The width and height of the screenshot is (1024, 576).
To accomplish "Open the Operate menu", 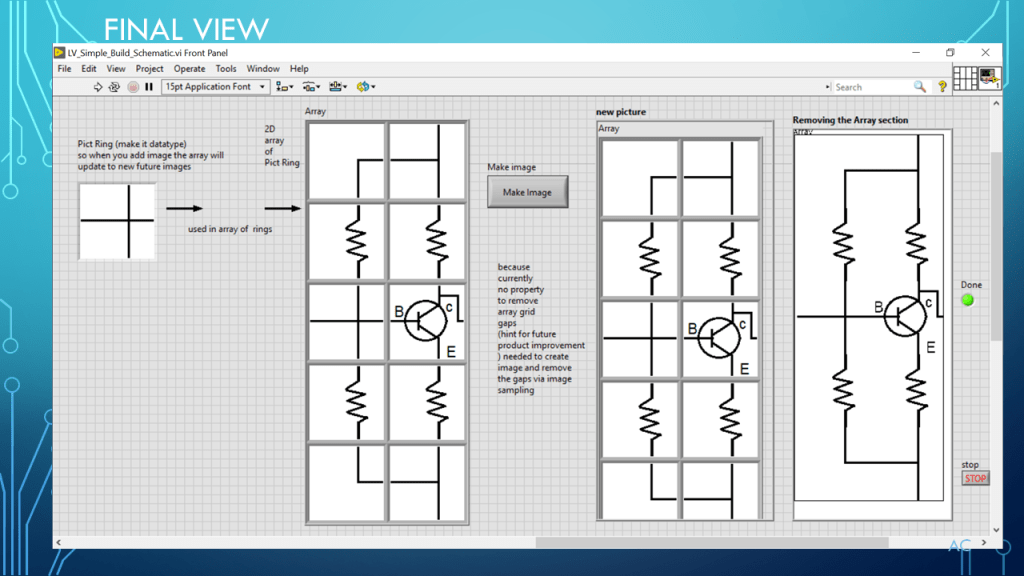I will (189, 69).
